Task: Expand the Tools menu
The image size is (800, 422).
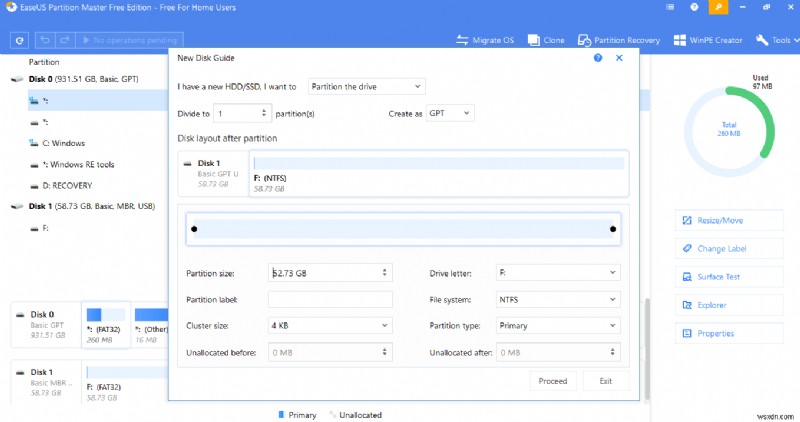Action: (777, 40)
